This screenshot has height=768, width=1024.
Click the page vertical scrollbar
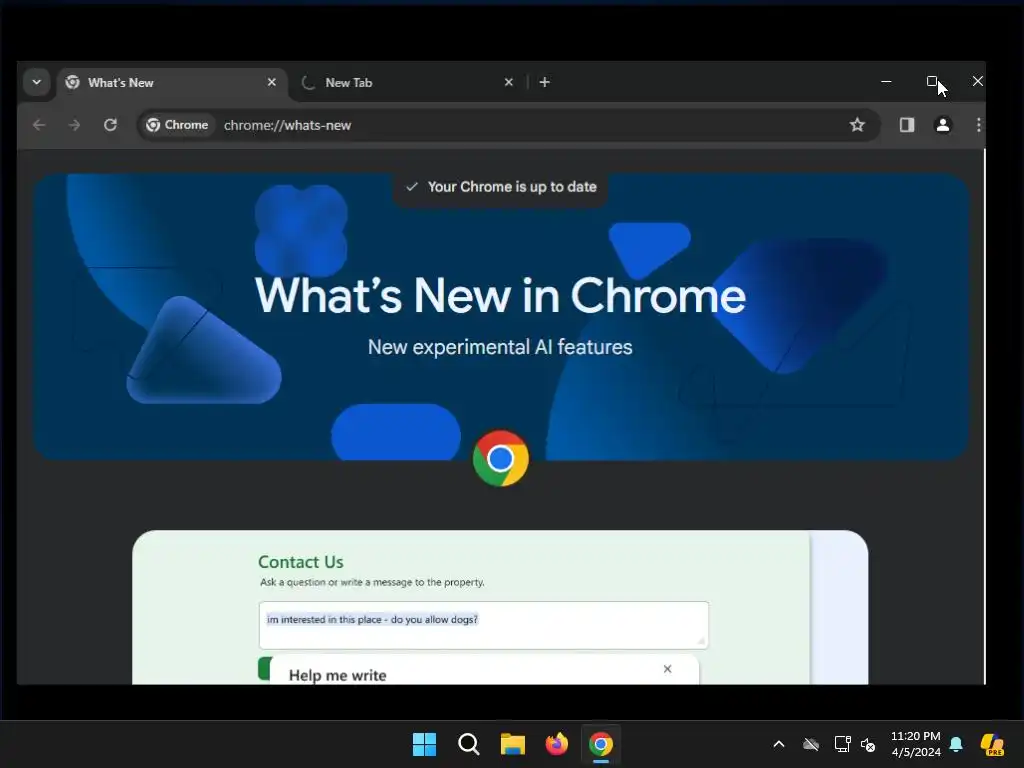(x=984, y=417)
